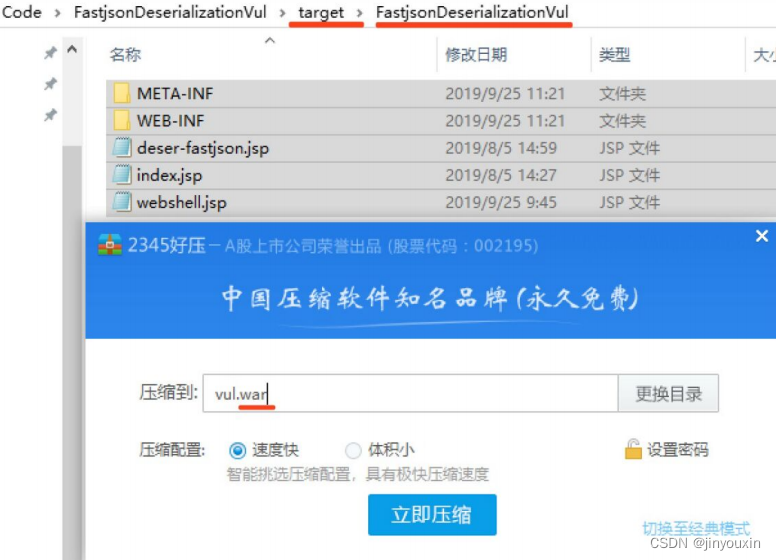The height and width of the screenshot is (560, 776).
Task: Select the index.jsp file name
Action: click(169, 175)
